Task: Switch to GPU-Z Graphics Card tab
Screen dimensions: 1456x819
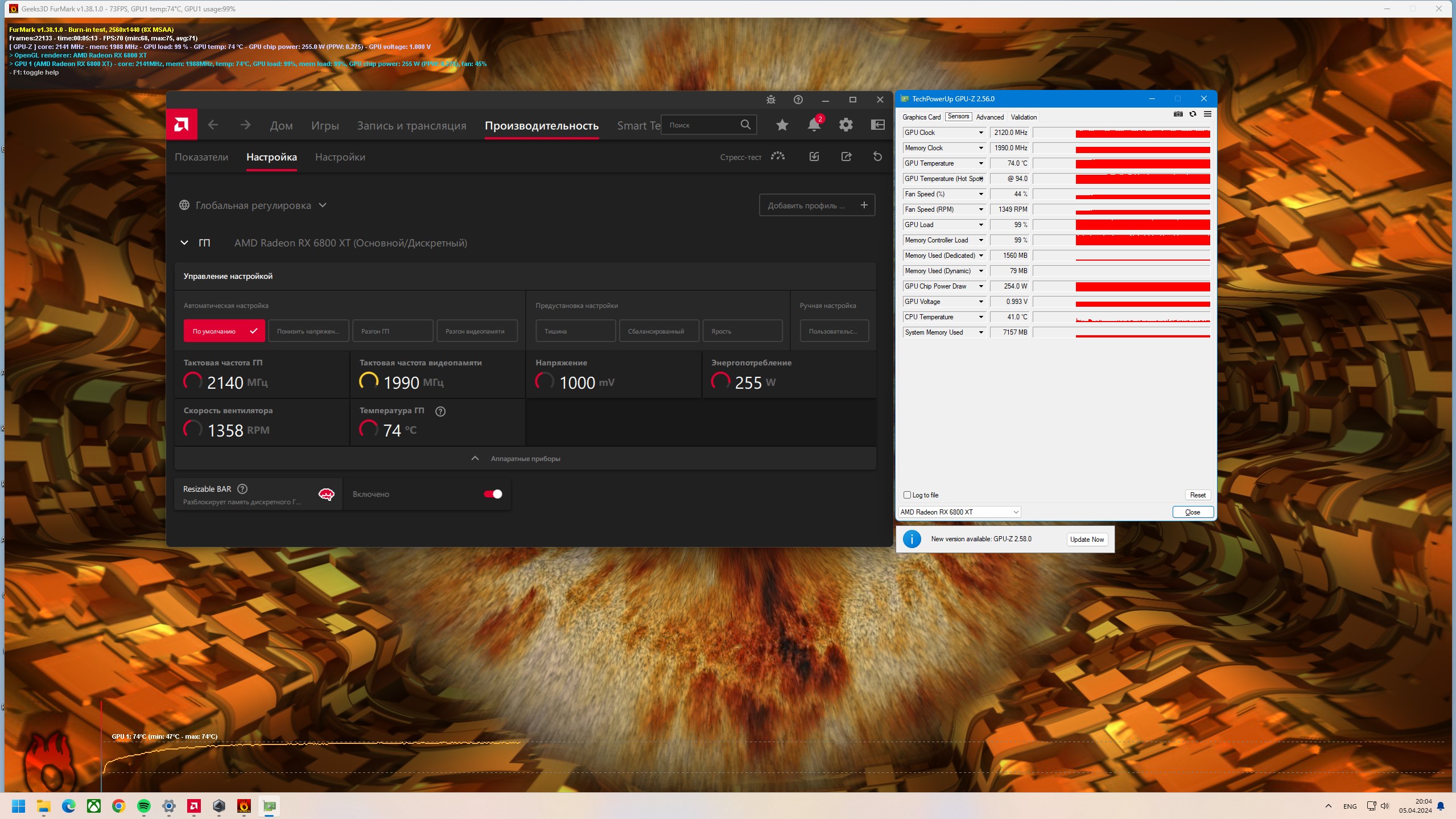Action: tap(921, 117)
